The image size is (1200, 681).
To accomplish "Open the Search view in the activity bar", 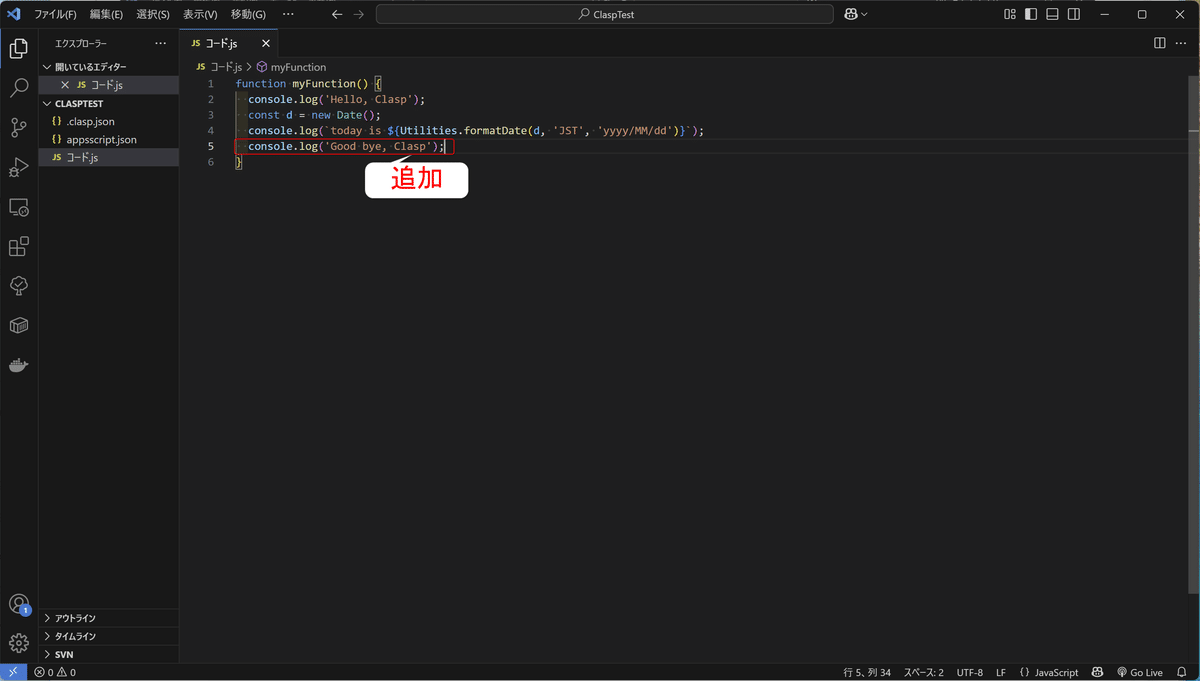I will coord(18,87).
